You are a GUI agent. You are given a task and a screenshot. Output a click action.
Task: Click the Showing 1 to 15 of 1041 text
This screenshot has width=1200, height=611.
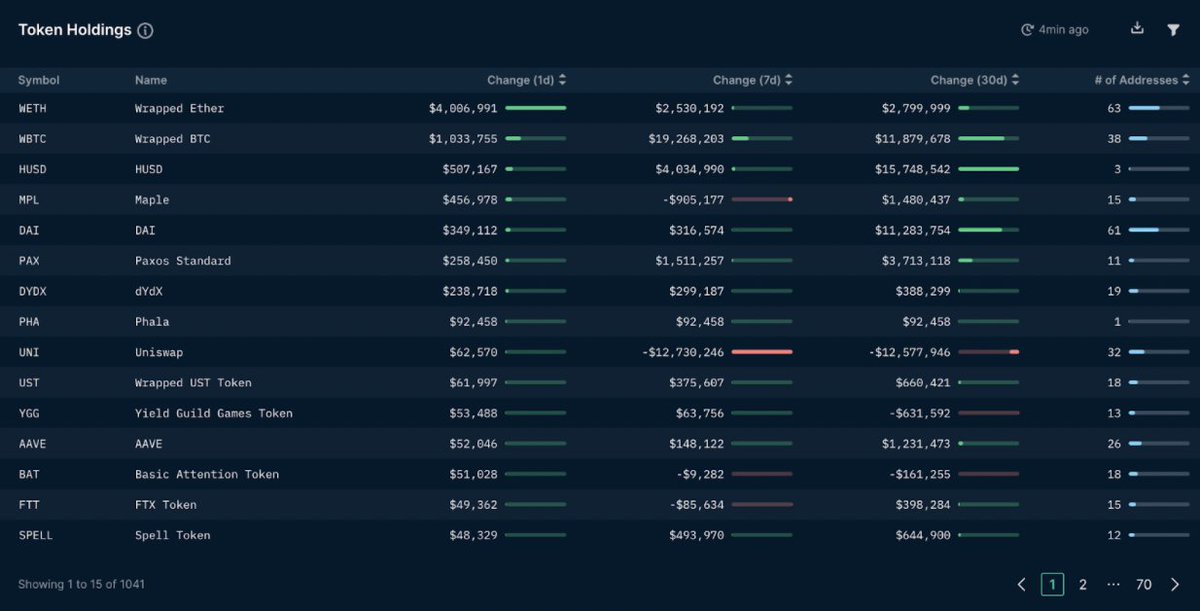[x=81, y=584]
